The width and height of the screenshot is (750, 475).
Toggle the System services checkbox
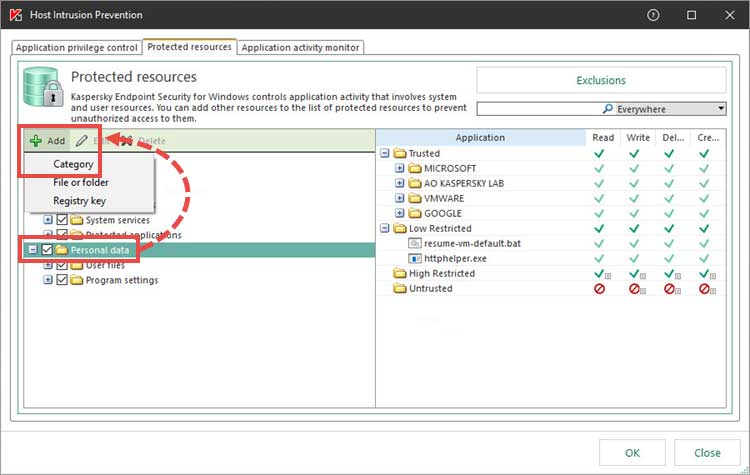pyautogui.click(x=62, y=220)
